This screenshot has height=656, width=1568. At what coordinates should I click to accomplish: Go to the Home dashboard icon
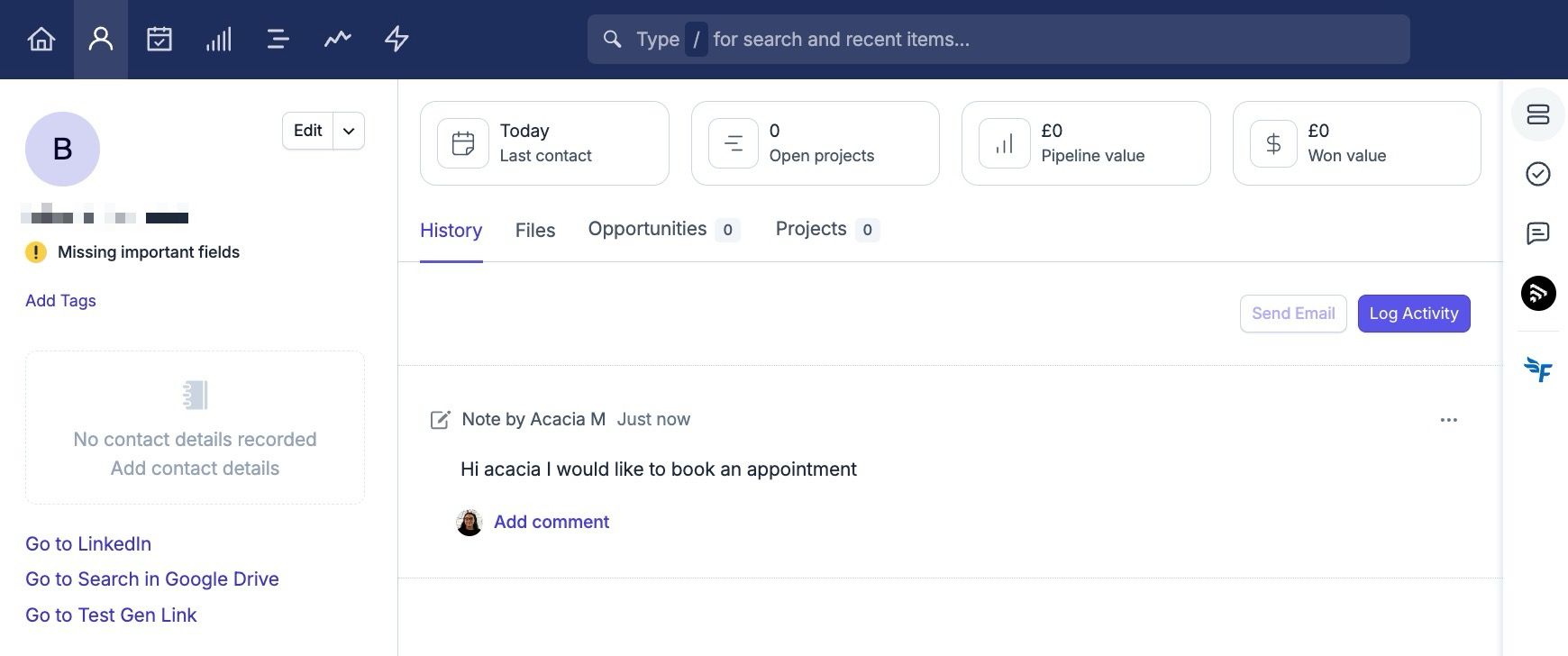click(41, 39)
